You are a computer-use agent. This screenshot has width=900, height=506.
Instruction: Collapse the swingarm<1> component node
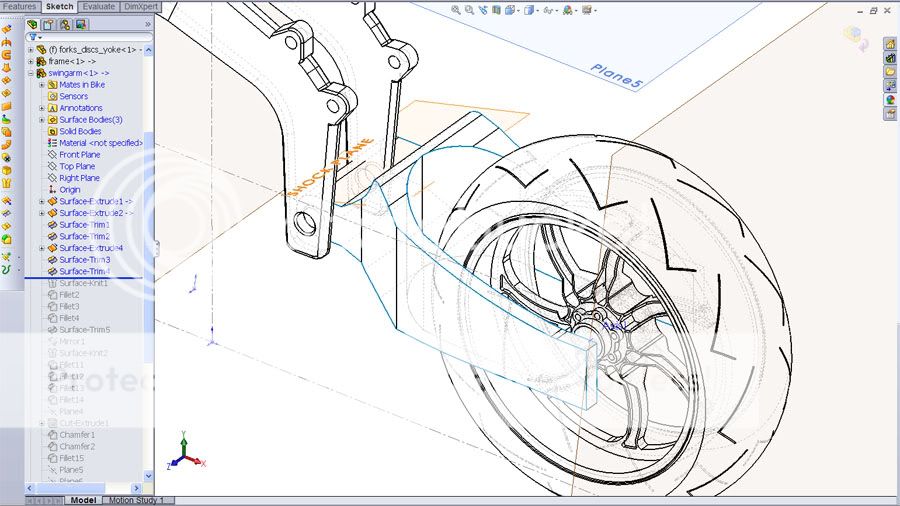point(31,73)
